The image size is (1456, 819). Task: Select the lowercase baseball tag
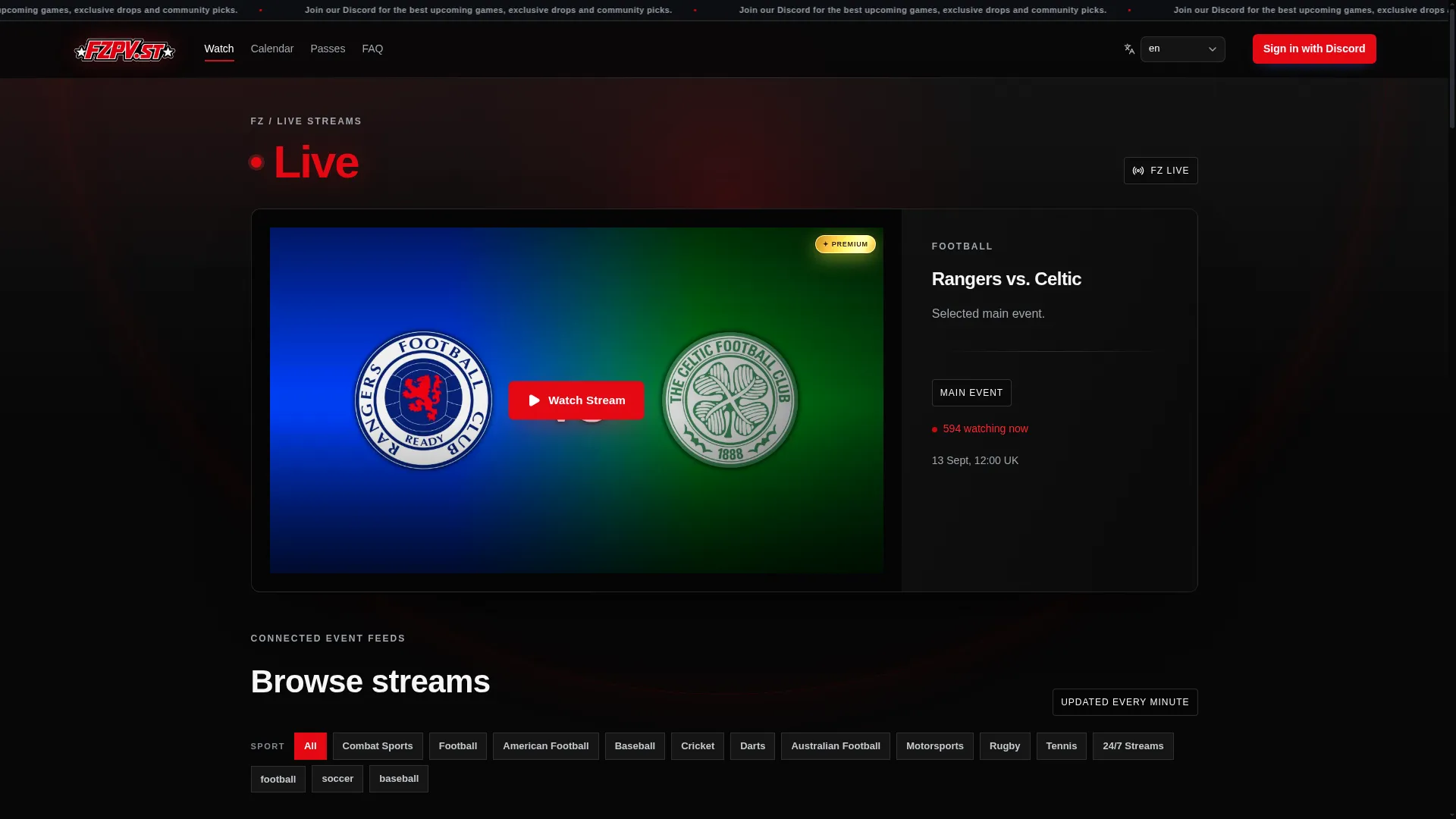(399, 779)
